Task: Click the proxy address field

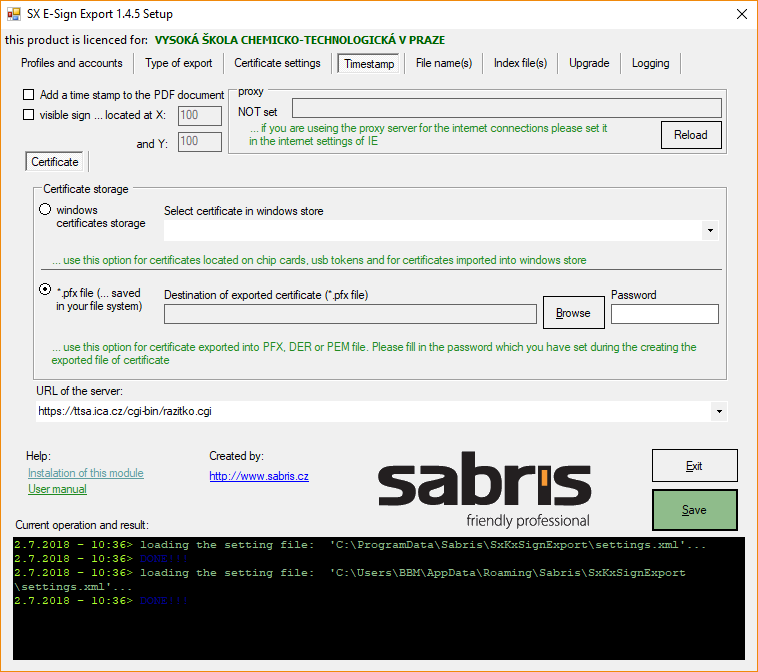Action: pyautogui.click(x=507, y=108)
